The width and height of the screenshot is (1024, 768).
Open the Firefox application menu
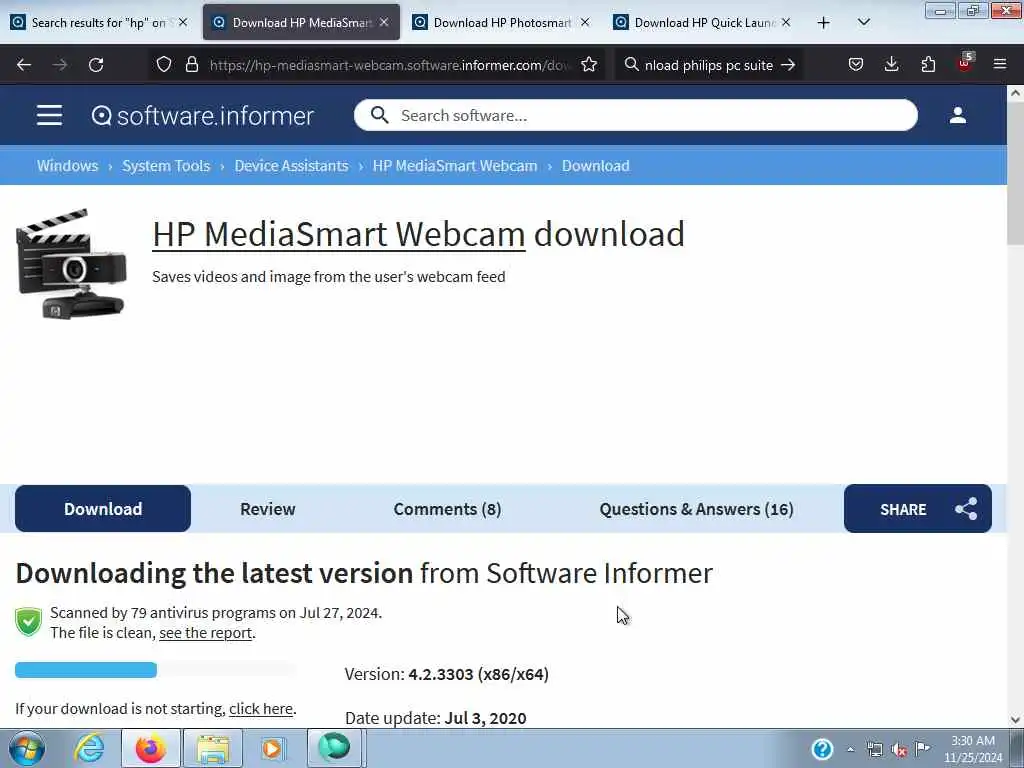coord(1000,65)
